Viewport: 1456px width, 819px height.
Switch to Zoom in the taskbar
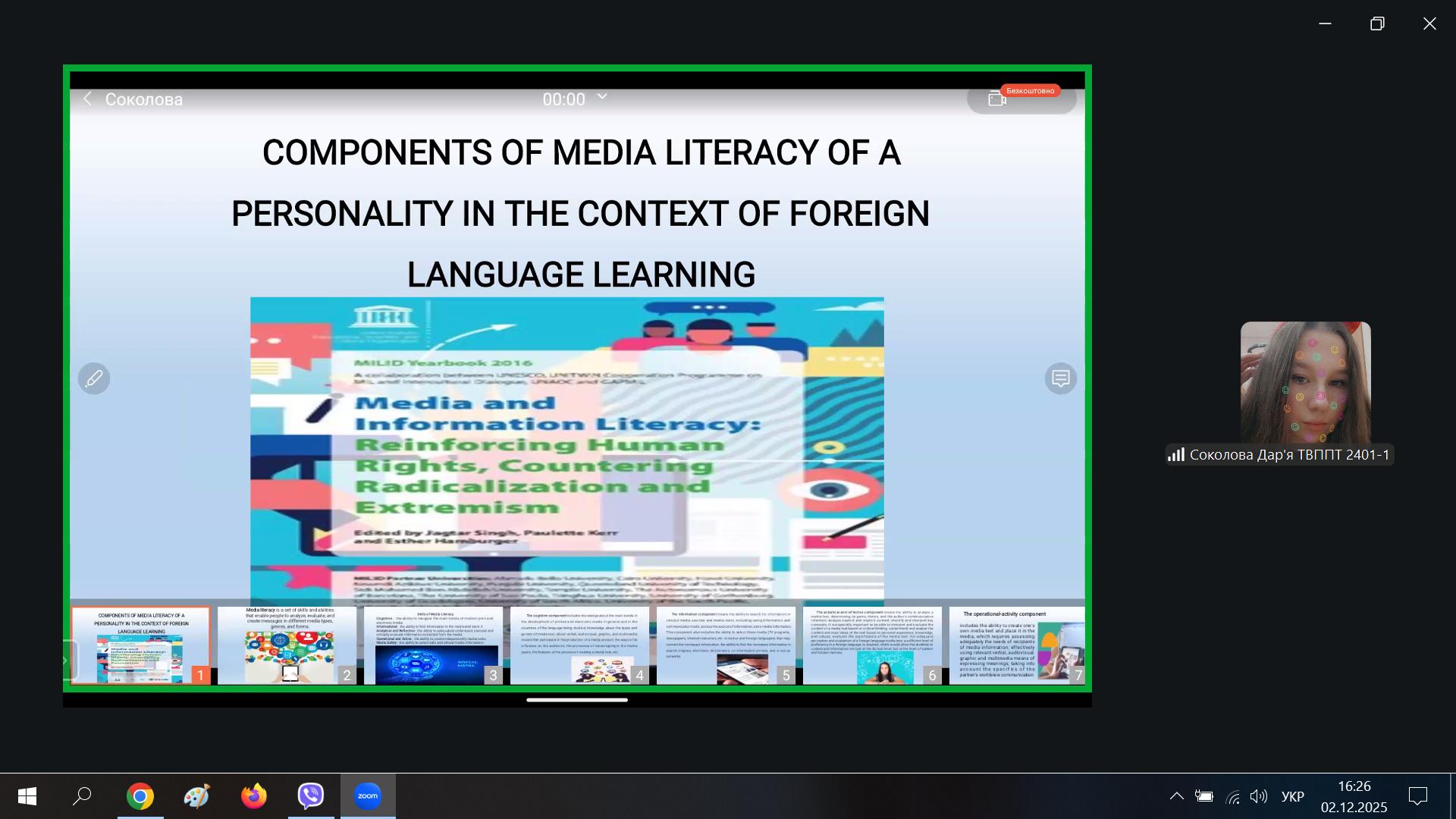(368, 796)
